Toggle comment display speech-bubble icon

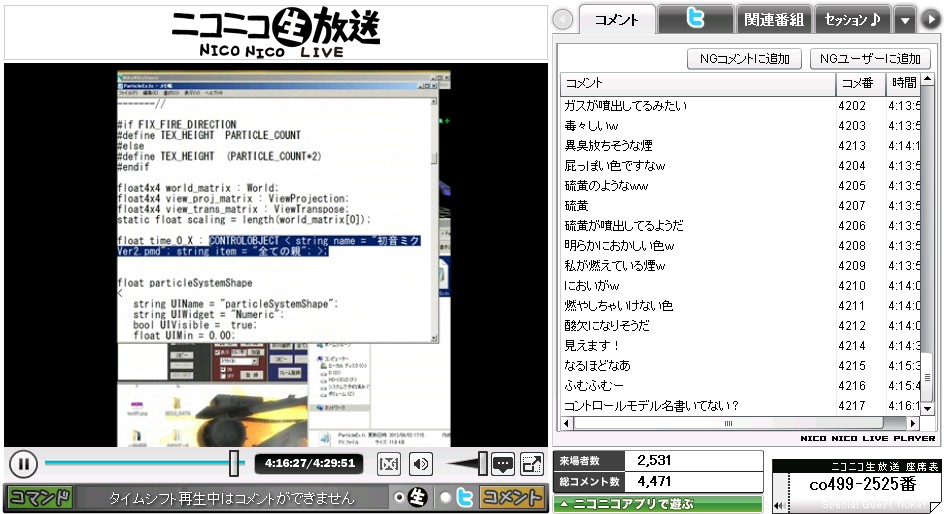(503, 464)
